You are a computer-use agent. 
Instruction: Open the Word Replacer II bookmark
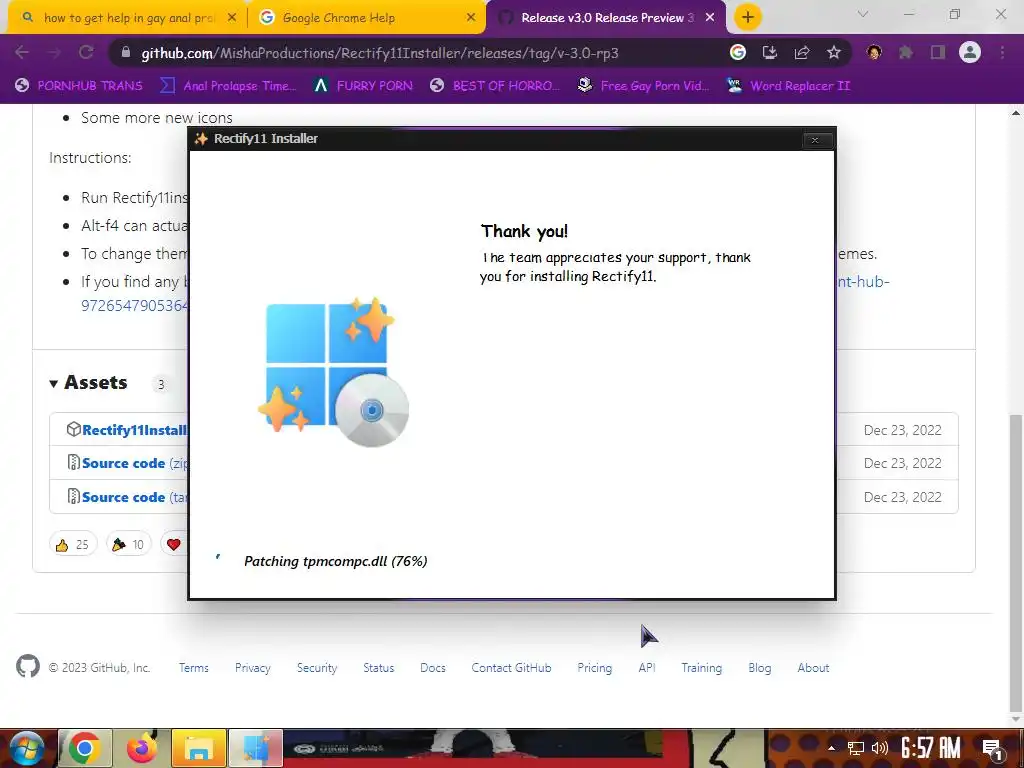(x=788, y=86)
